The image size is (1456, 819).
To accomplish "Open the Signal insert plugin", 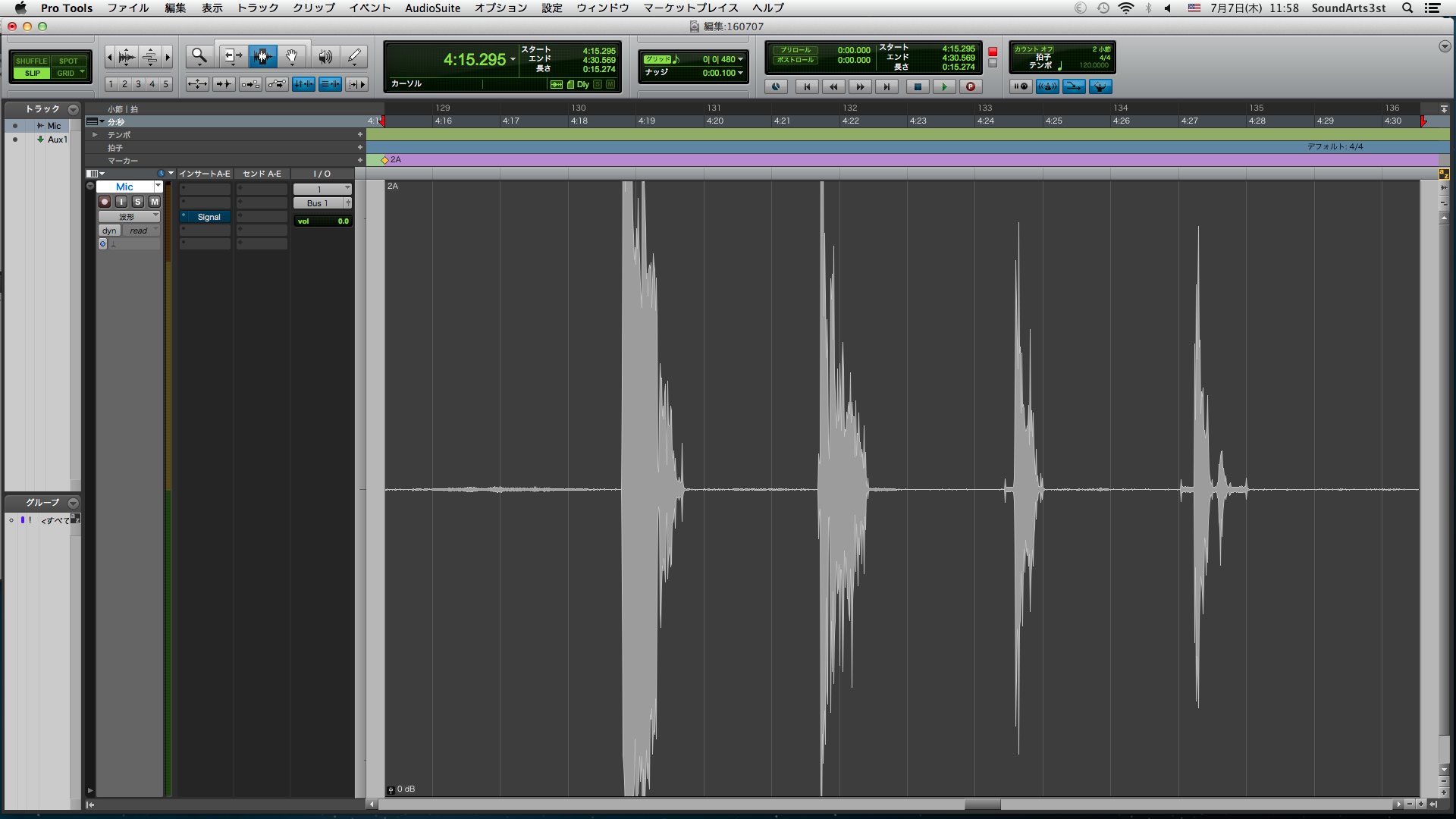I will tap(209, 217).
